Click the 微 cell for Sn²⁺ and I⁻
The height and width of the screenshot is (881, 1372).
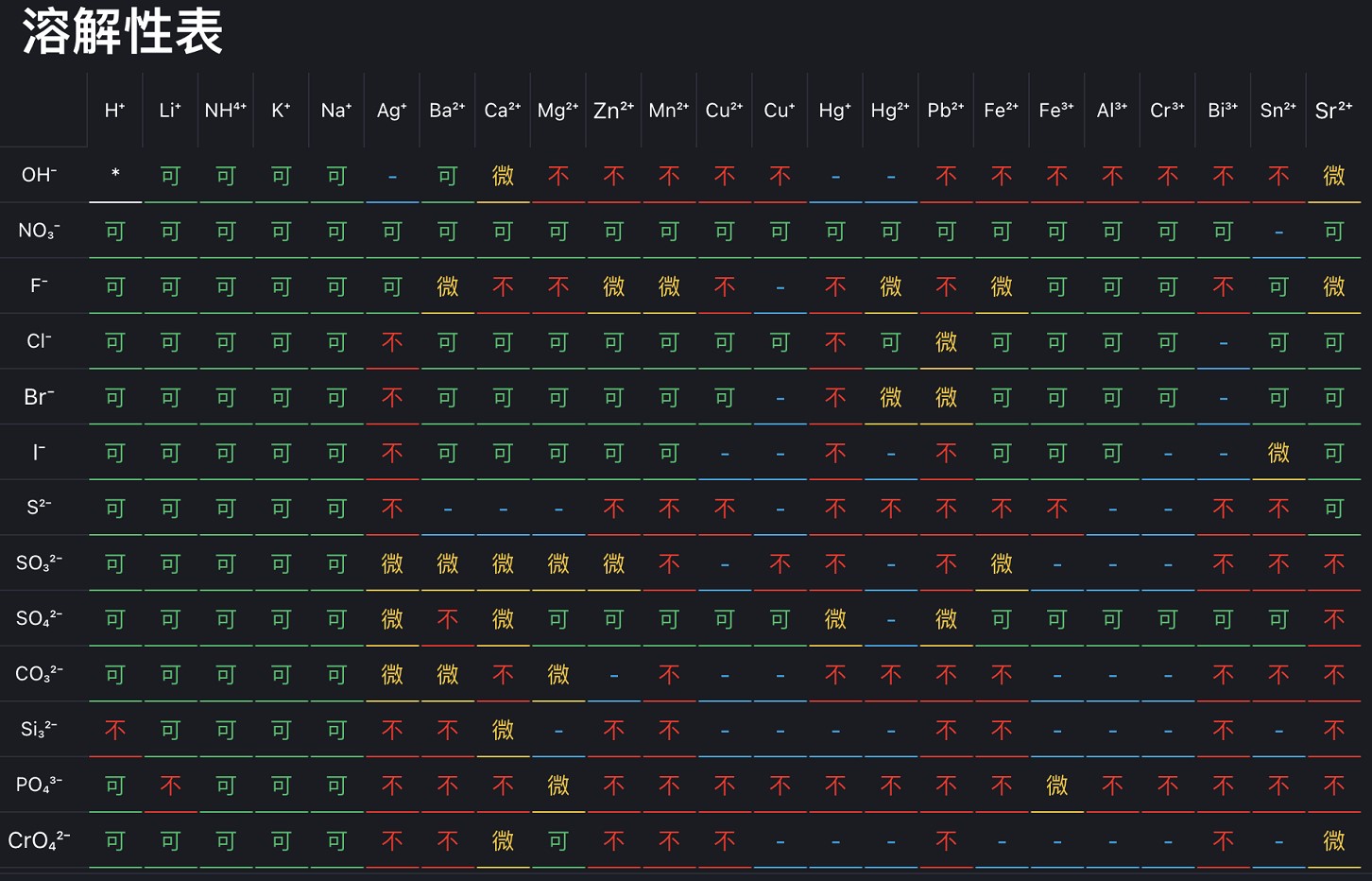coord(1278,454)
